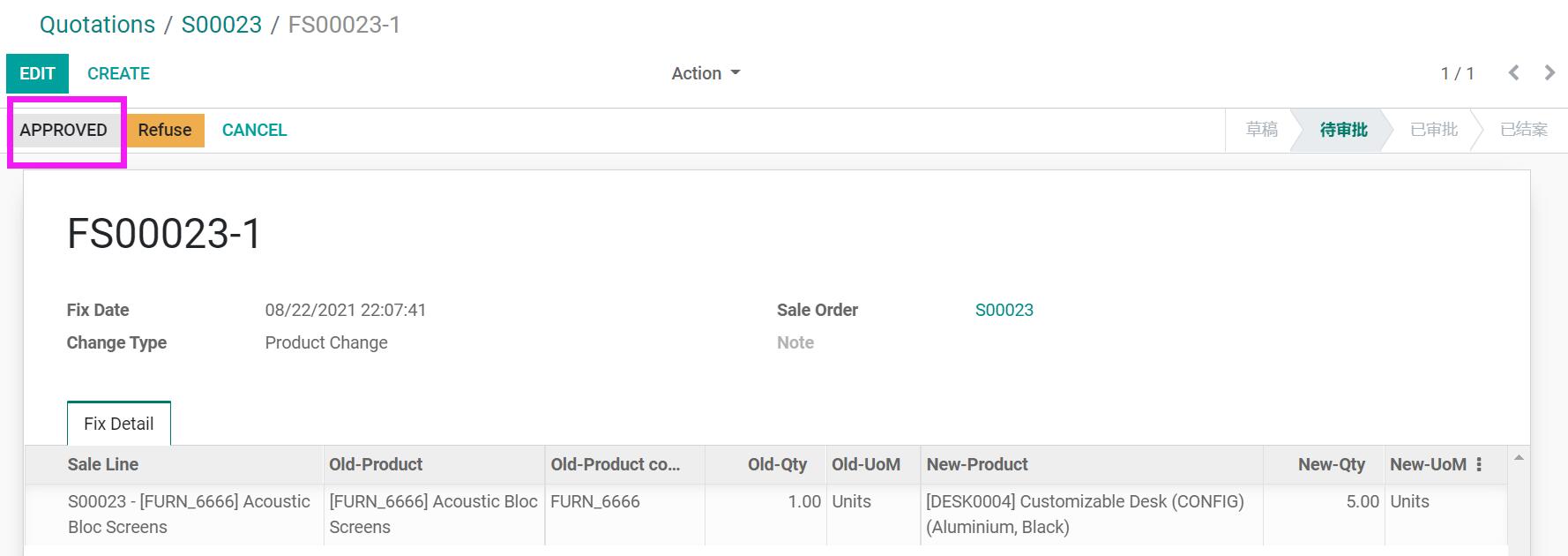The height and width of the screenshot is (556, 1568).
Task: Open Sale Order S00023 link
Action: click(x=1004, y=310)
